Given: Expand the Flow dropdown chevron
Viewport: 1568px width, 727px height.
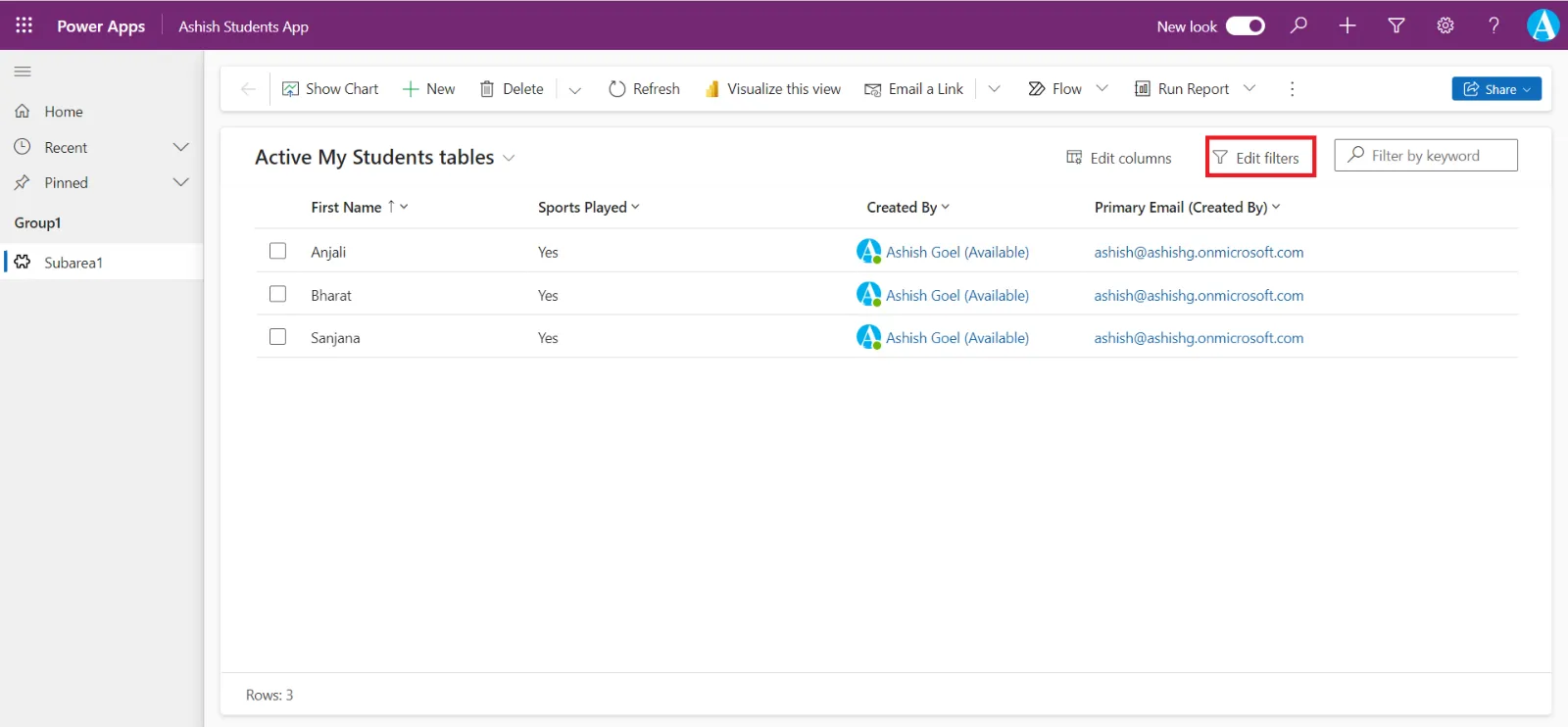Looking at the screenshot, I should coord(1102,89).
